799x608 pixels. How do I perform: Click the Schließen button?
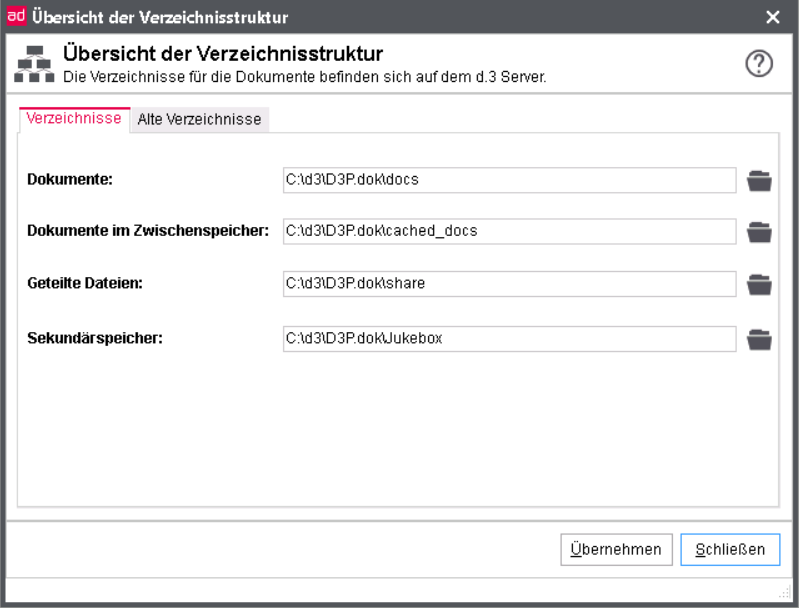[730, 549]
